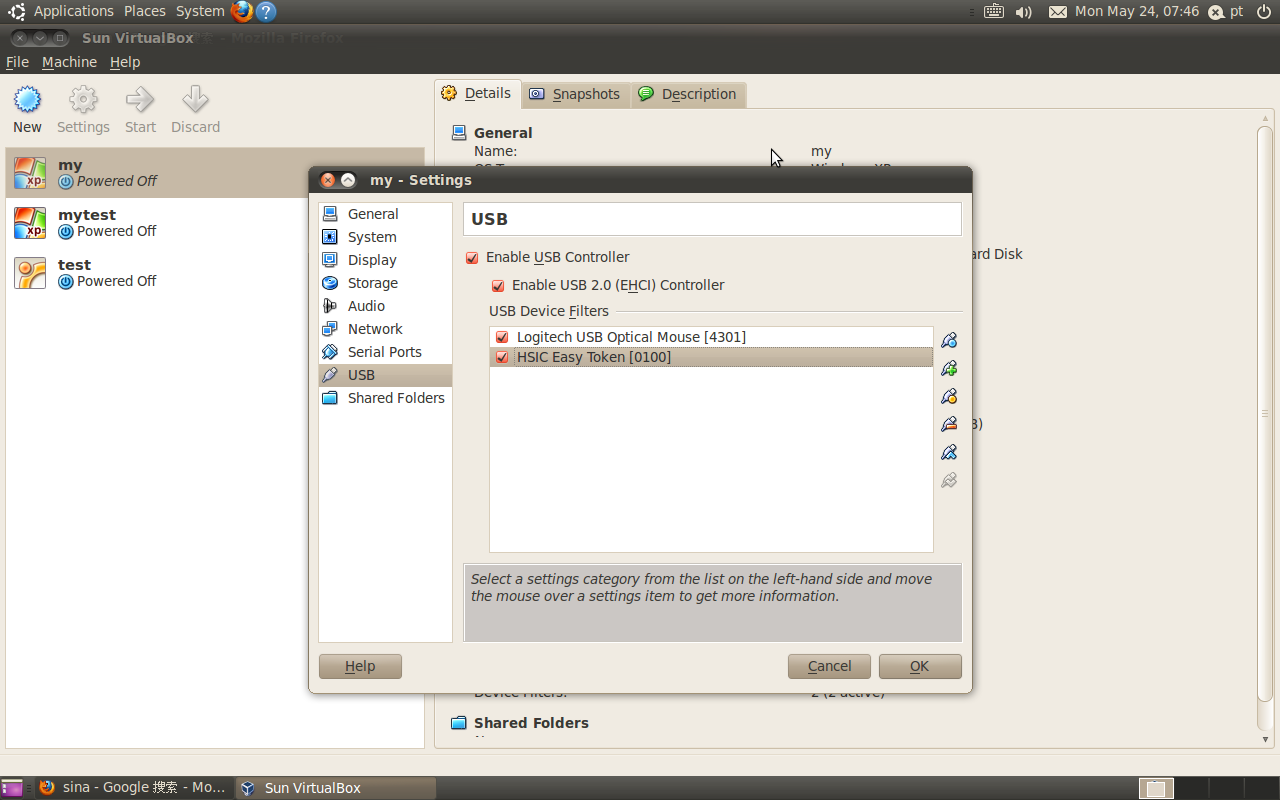Open the help icon in top panel
The width and height of the screenshot is (1280, 800).
(x=266, y=11)
